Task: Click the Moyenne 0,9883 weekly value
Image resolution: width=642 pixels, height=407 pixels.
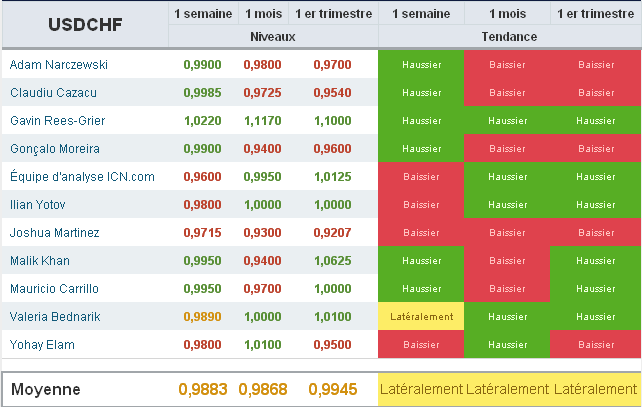Action: click(203, 389)
